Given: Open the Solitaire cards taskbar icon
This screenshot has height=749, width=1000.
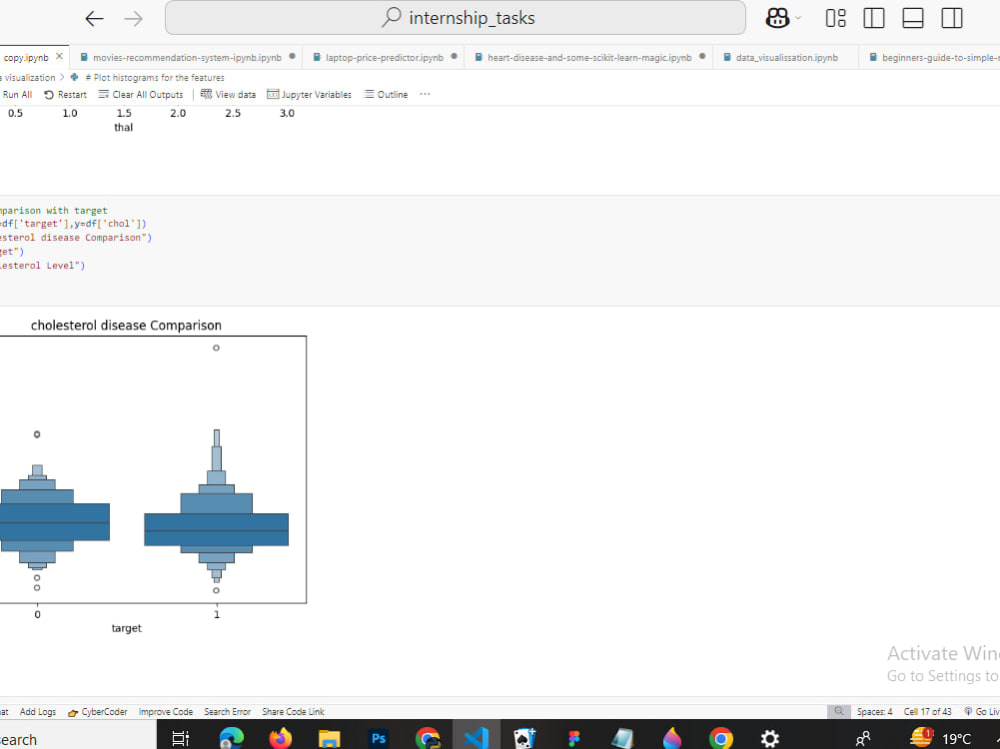Looking at the screenshot, I should pyautogui.click(x=525, y=738).
